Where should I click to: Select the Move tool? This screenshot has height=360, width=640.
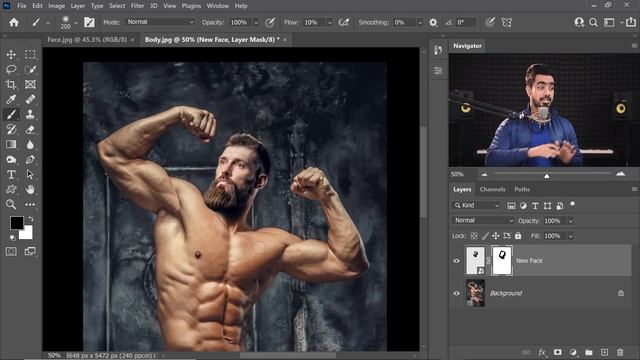(x=11, y=54)
